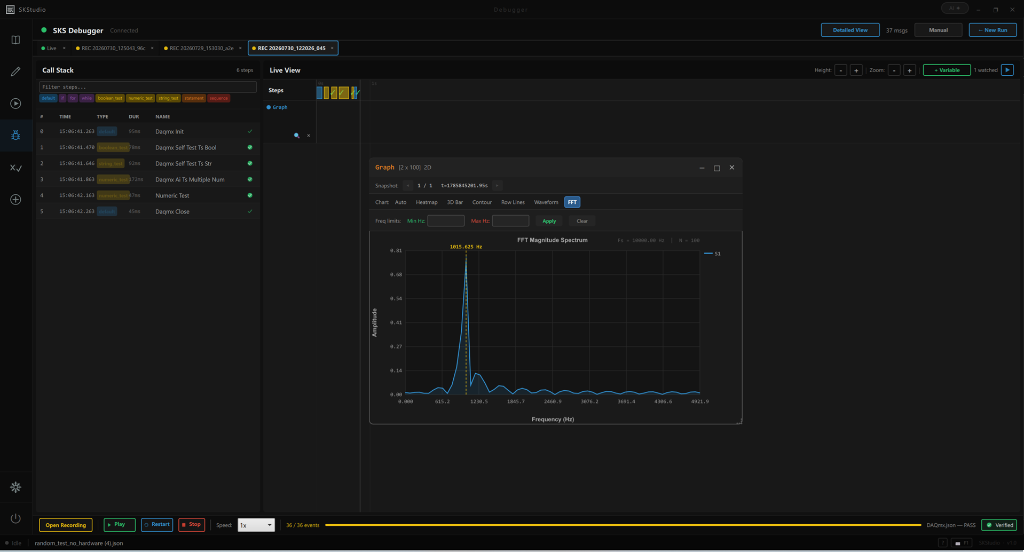Click the help icon in status bar
Screen dimensions: 1024x552
click(942, 543)
